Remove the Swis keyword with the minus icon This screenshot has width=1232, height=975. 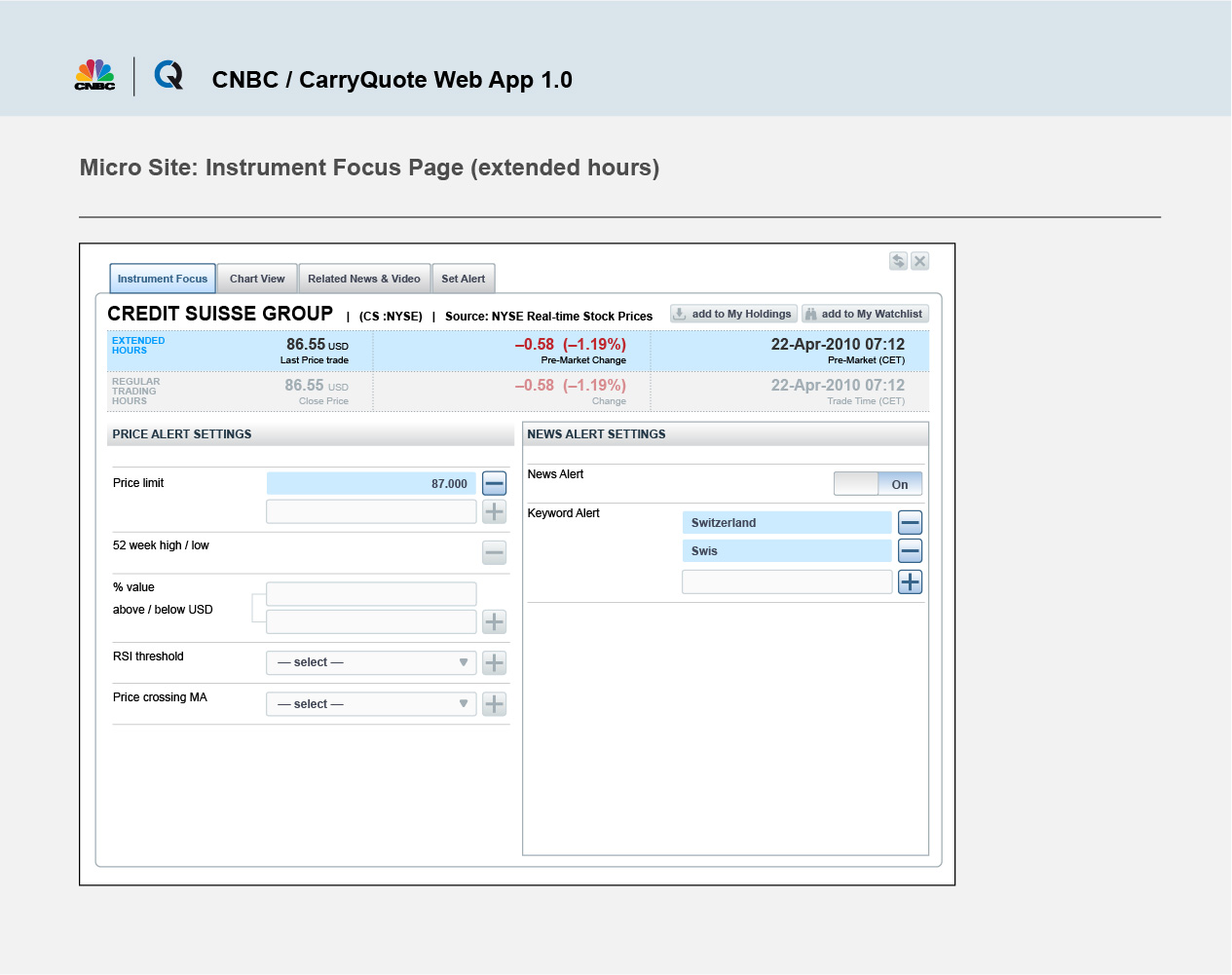910,551
